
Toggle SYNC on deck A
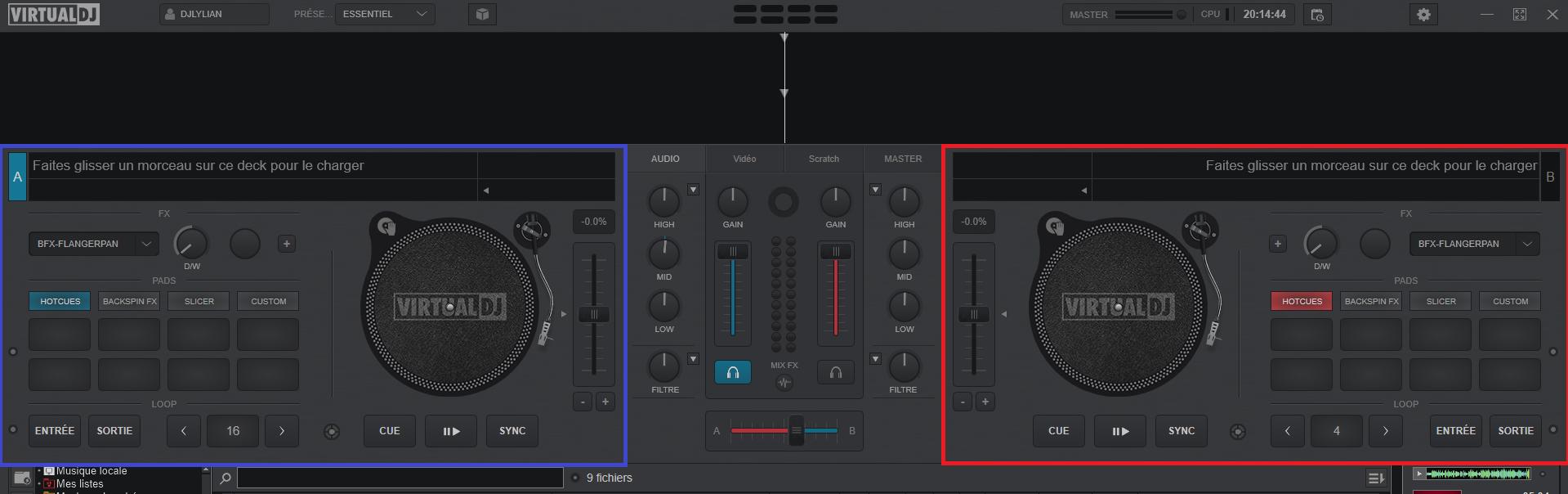pos(512,431)
